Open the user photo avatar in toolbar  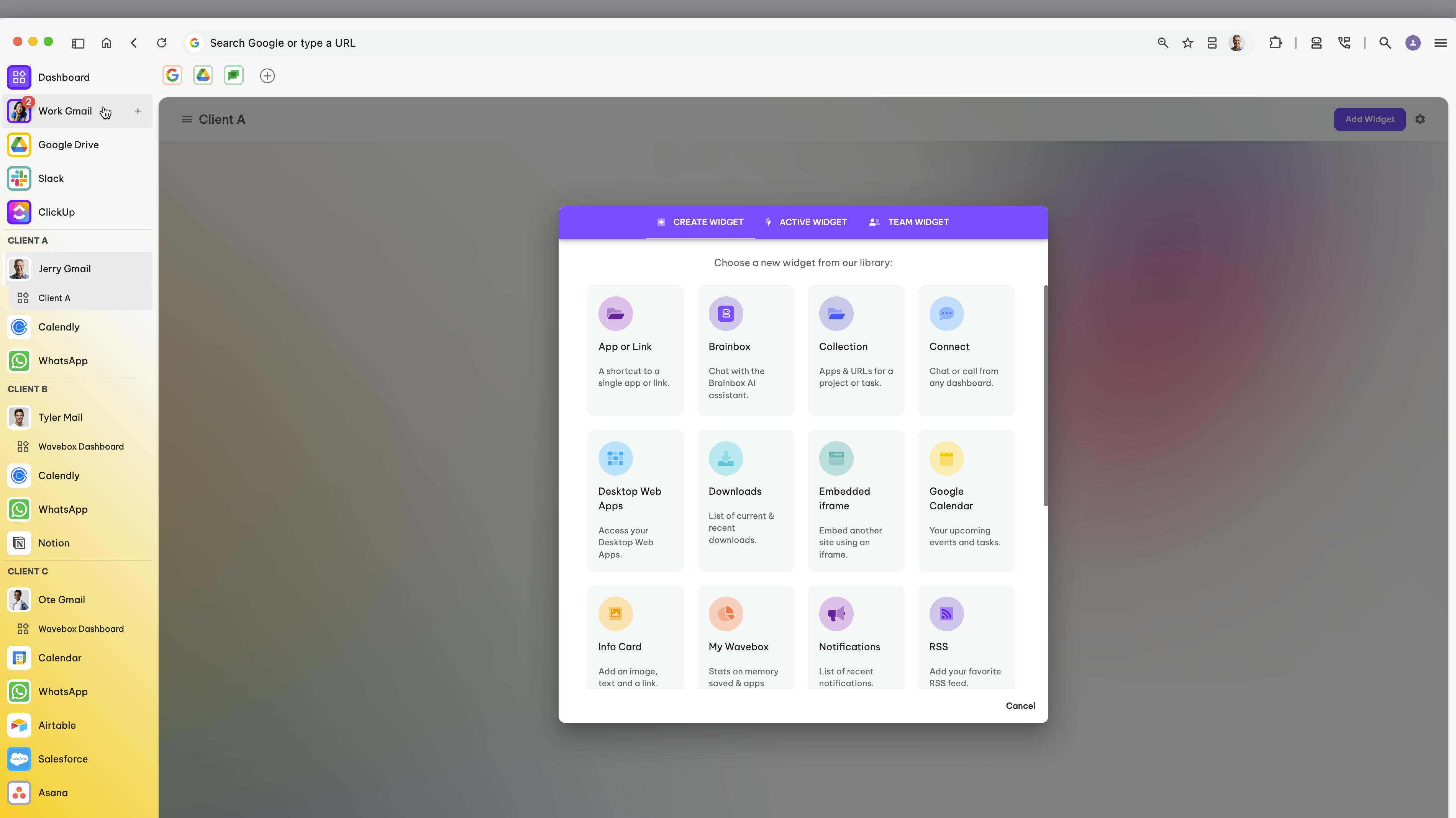point(1237,43)
